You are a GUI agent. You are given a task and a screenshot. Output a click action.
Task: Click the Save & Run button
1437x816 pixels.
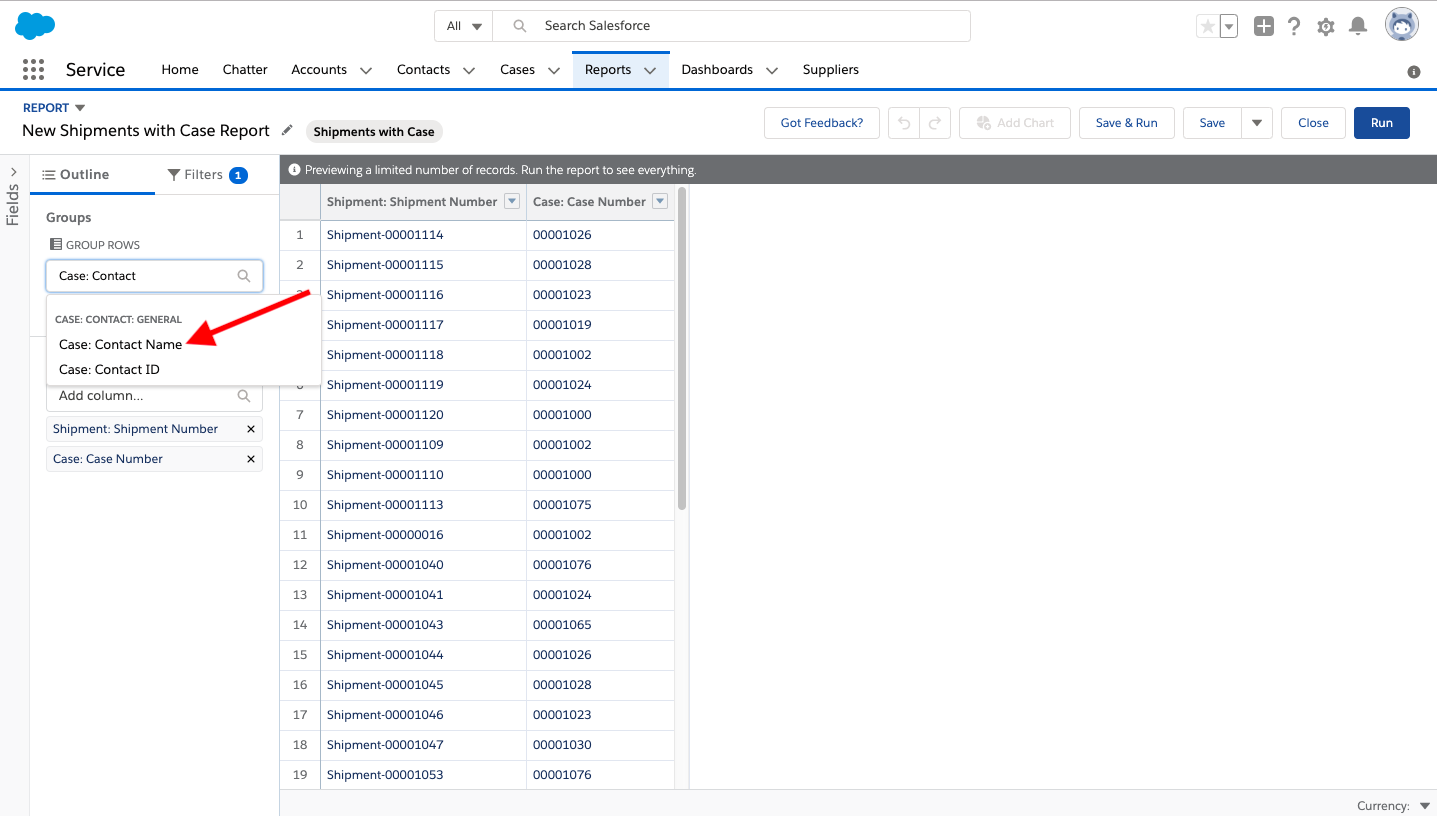[x=1126, y=123]
